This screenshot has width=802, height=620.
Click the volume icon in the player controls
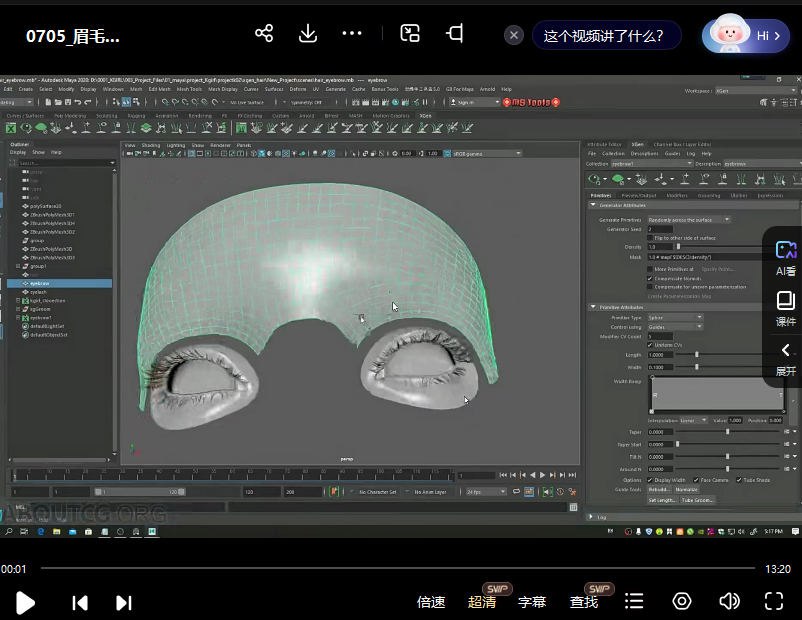pos(729,602)
